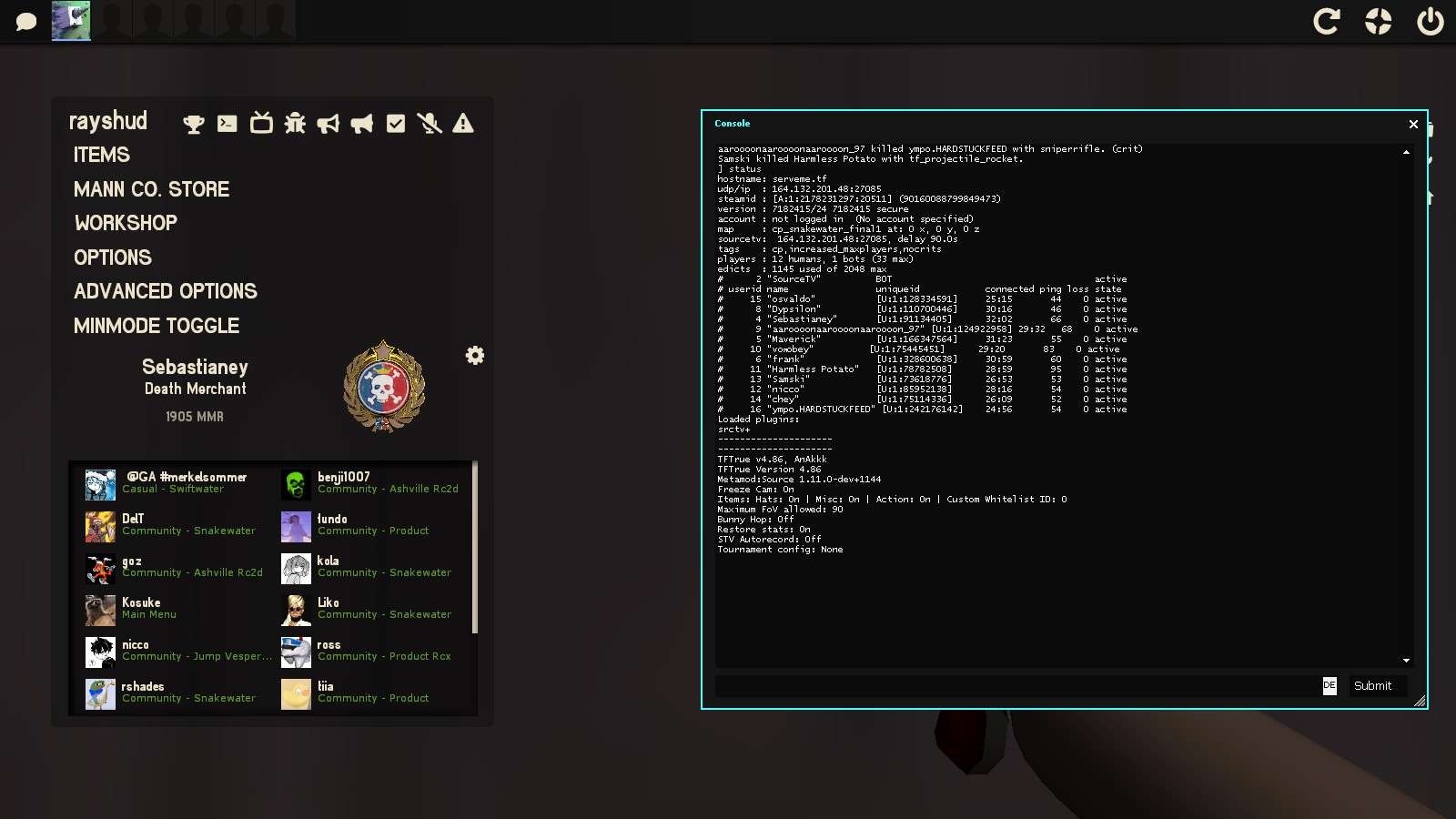Viewport: 1456px width, 819px height.
Task: Open the chat speech bubble icon
Action: tap(26, 21)
